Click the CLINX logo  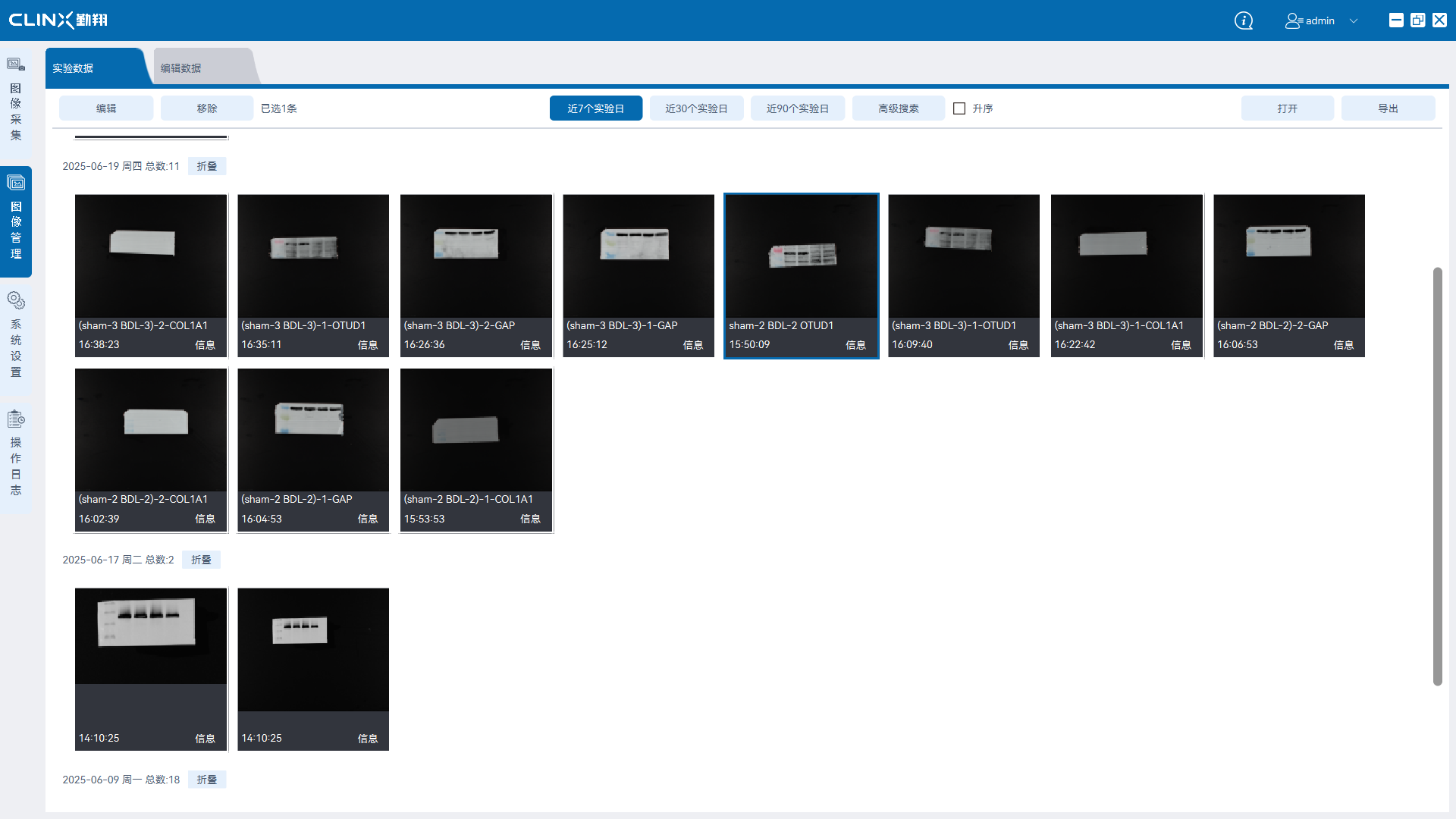coord(58,20)
